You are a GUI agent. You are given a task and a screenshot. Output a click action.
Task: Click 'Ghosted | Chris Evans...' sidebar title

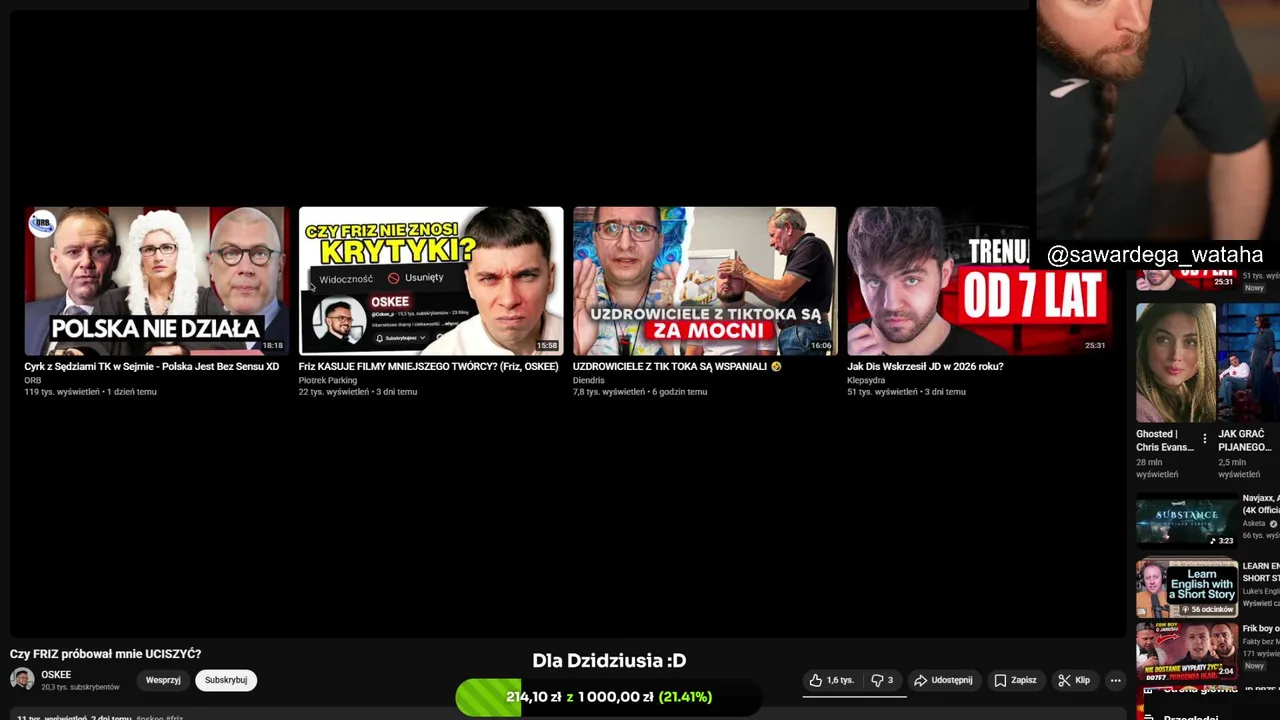(1165, 441)
